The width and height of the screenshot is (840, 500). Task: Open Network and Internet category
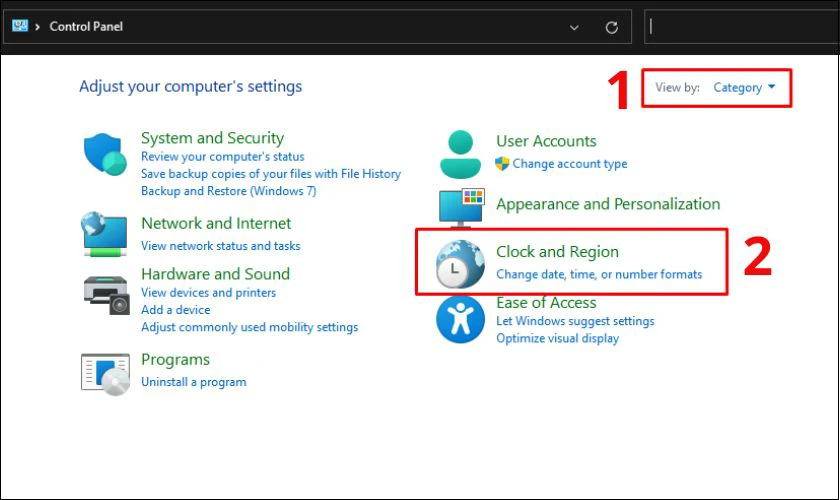216,223
